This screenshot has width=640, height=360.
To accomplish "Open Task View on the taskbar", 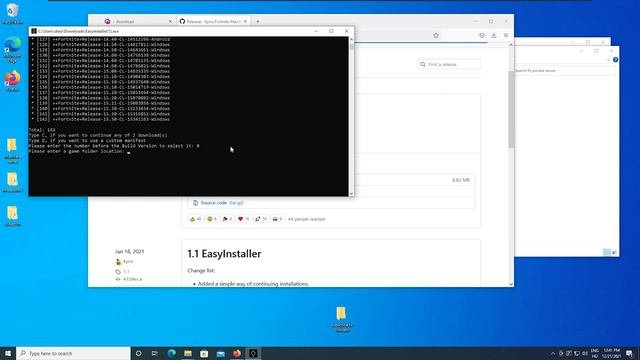I will point(155,353).
